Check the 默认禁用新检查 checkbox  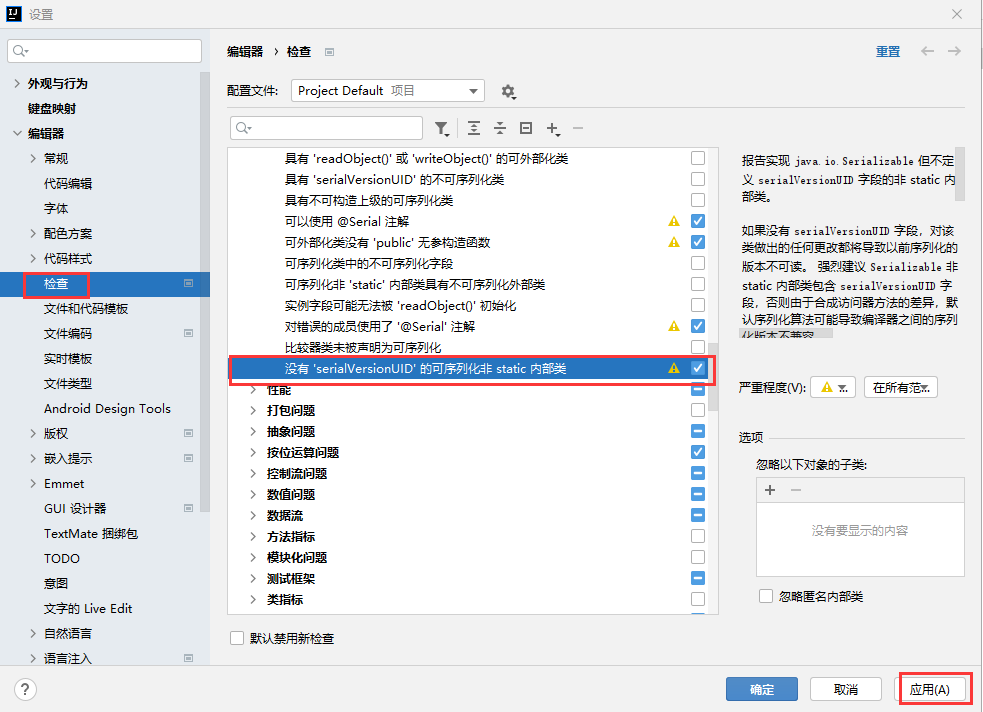[237, 638]
